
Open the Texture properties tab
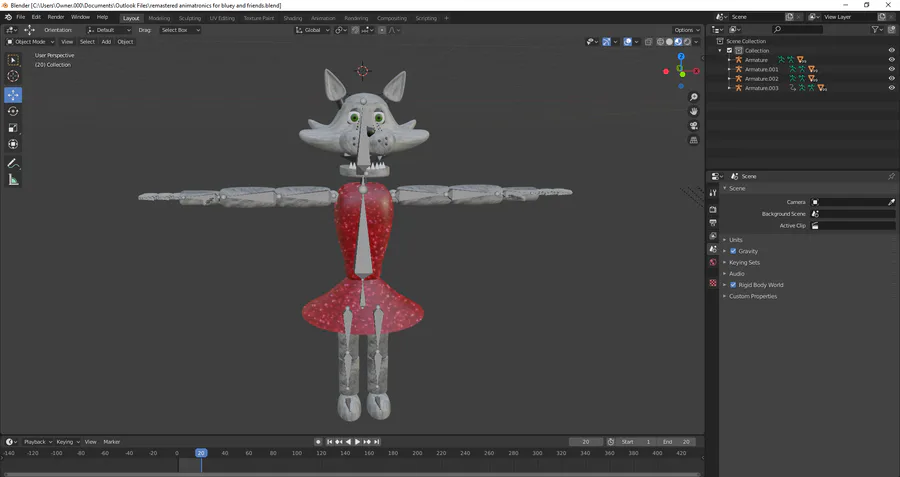[713, 282]
